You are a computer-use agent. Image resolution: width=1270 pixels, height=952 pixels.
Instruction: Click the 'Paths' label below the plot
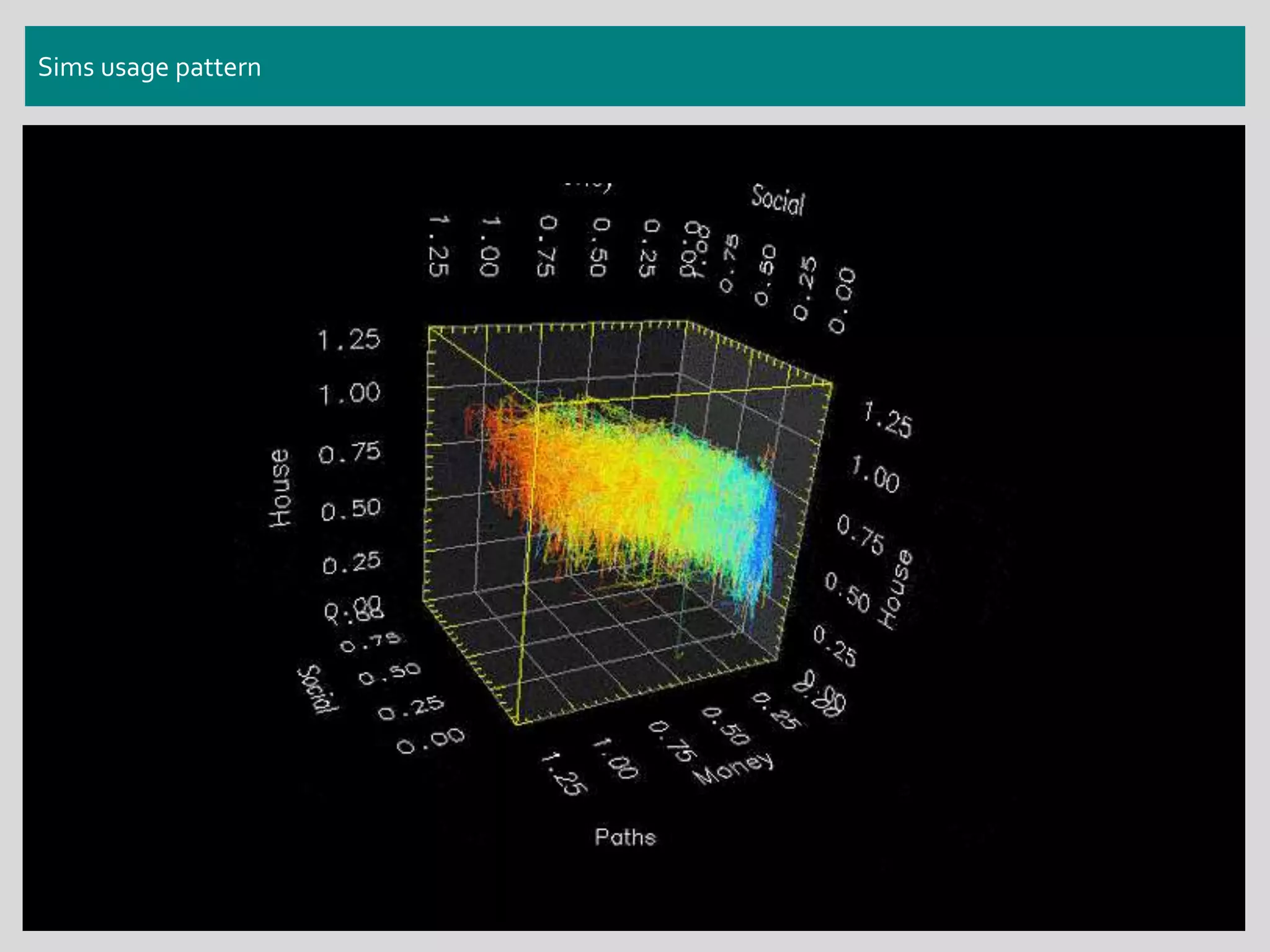tap(625, 837)
